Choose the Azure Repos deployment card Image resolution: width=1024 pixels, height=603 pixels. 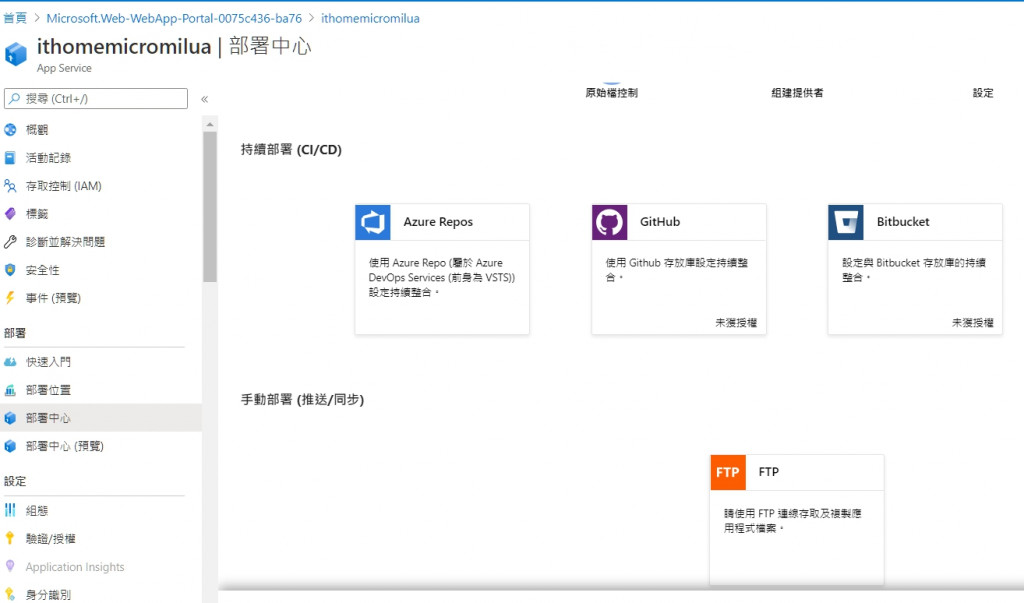point(442,269)
